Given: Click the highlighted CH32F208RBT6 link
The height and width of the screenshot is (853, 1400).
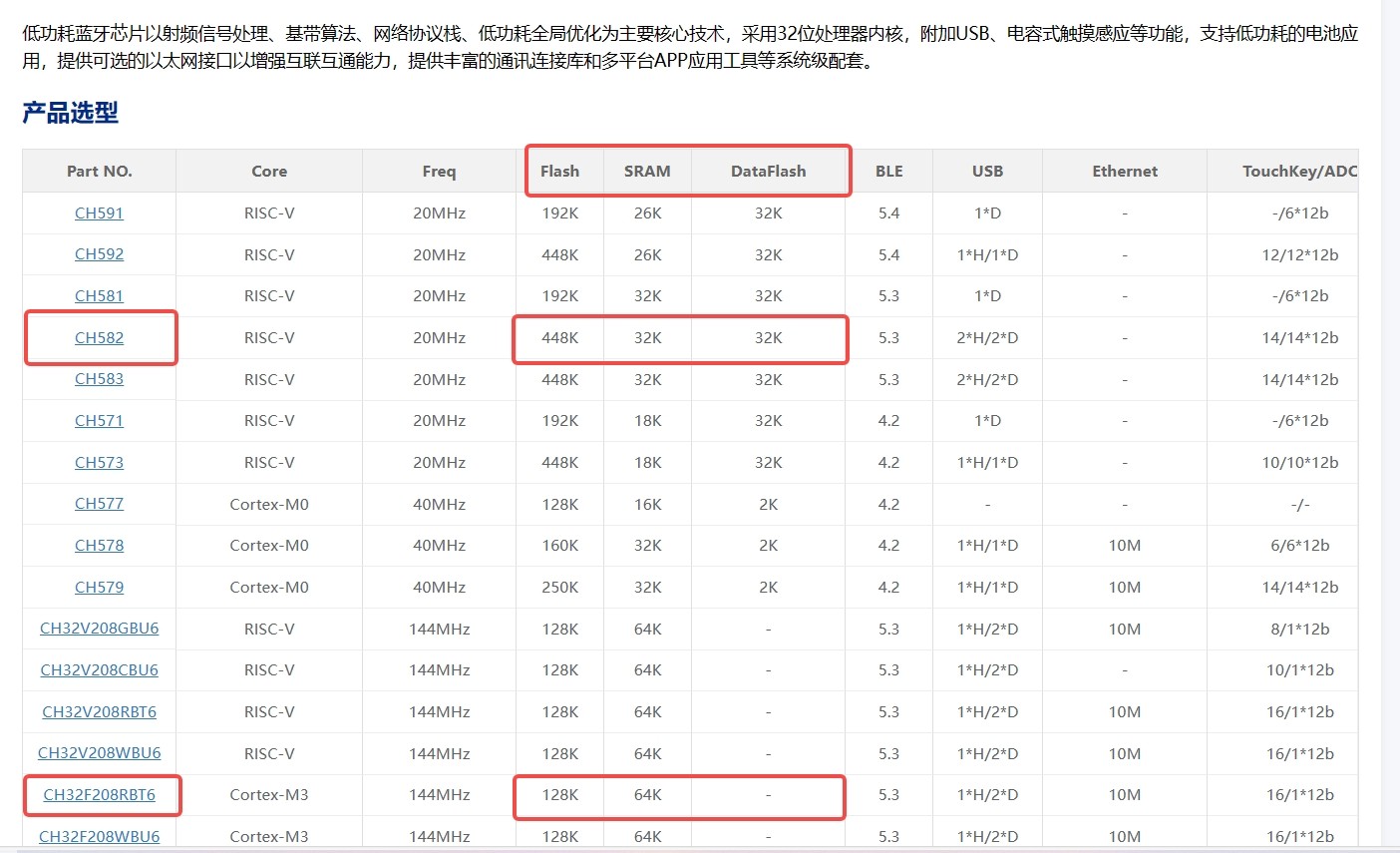Looking at the screenshot, I should point(99,794).
